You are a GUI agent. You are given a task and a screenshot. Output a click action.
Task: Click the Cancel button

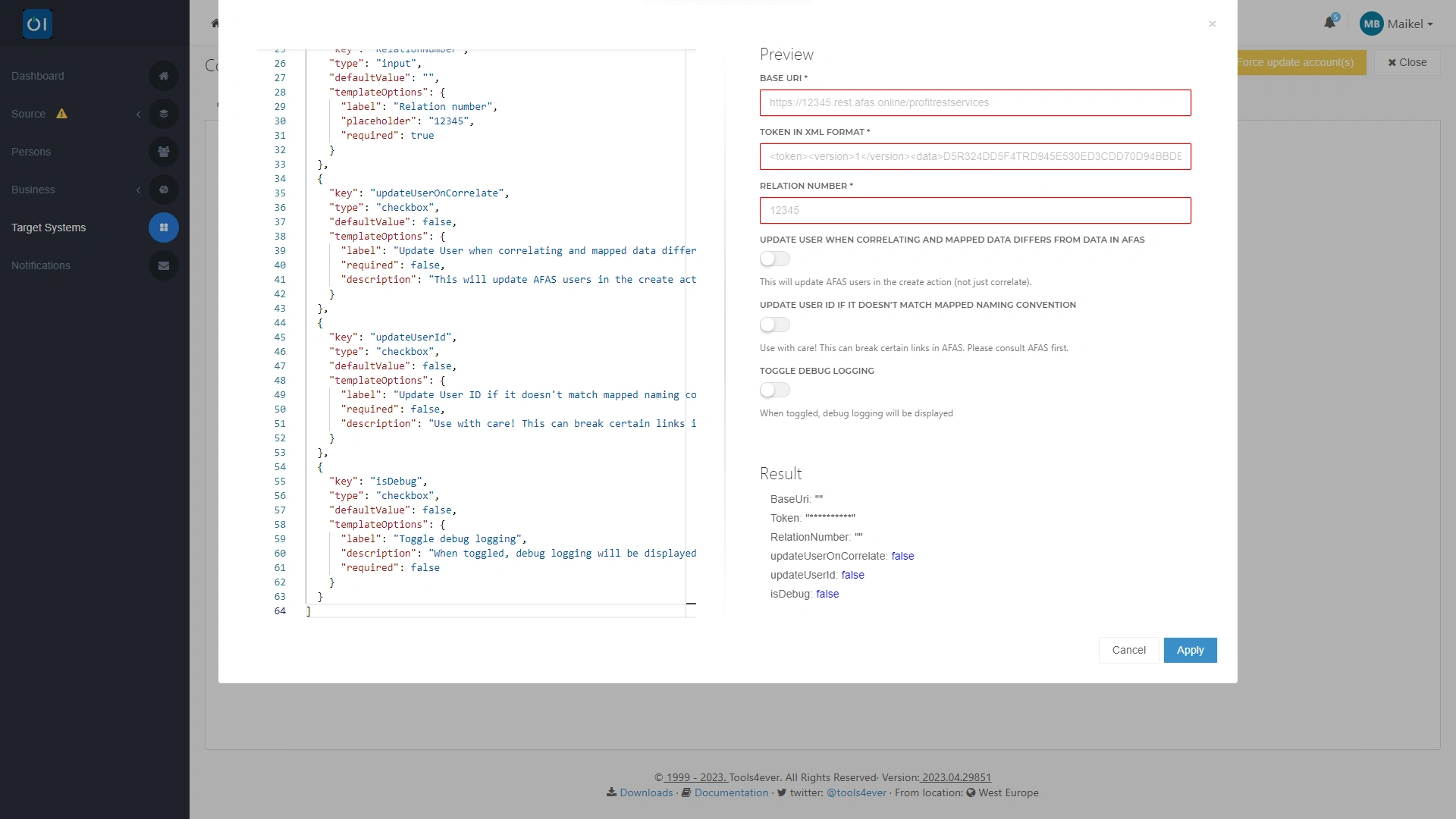[x=1128, y=650]
